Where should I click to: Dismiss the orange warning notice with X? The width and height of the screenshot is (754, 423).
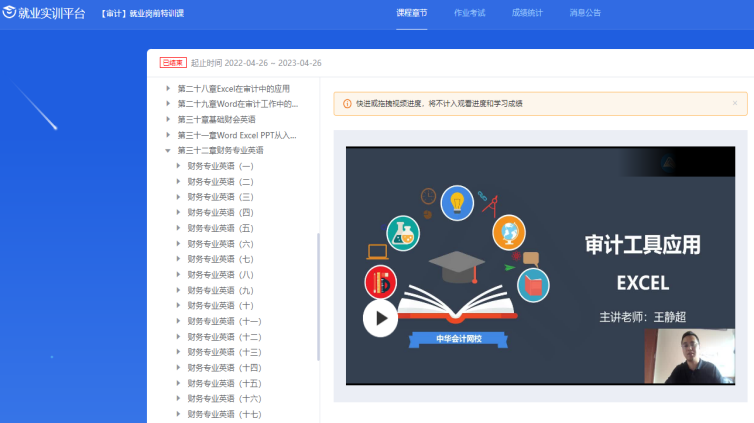tap(735, 103)
